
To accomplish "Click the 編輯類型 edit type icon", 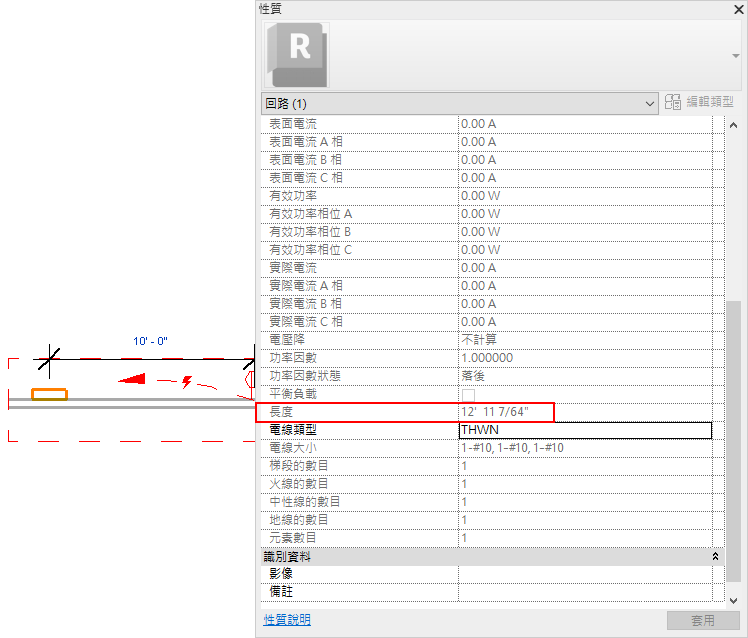I will coord(673,102).
